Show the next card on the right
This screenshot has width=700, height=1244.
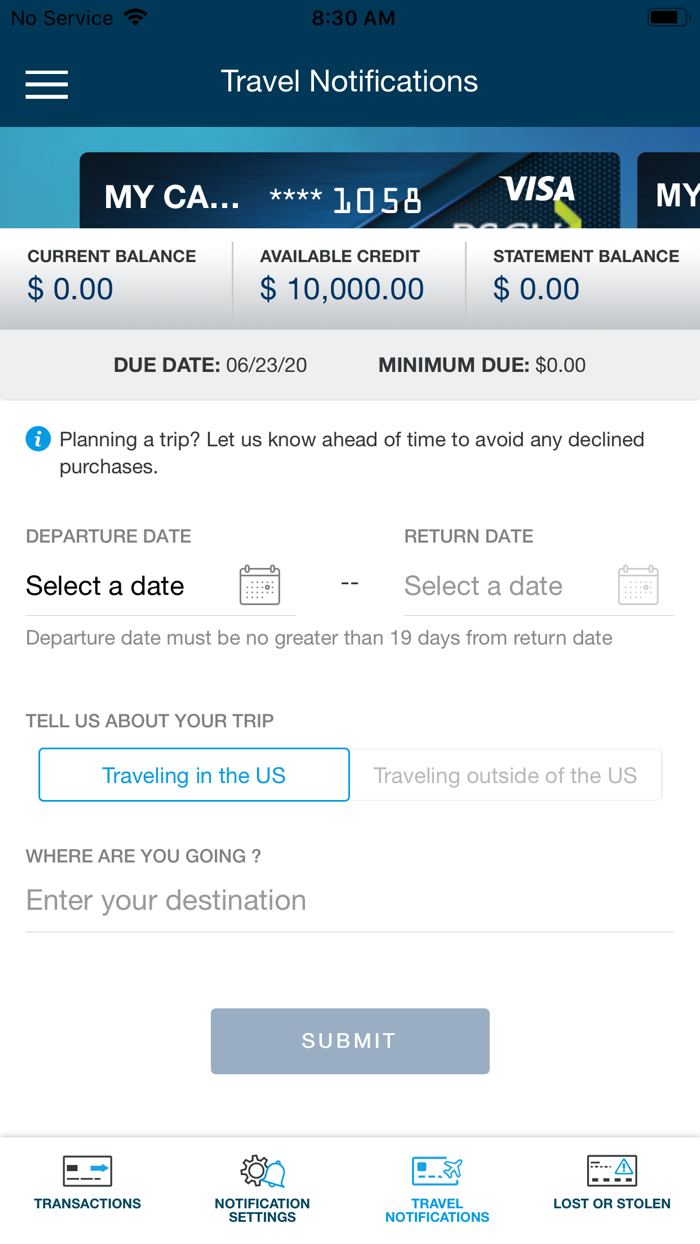(x=672, y=192)
